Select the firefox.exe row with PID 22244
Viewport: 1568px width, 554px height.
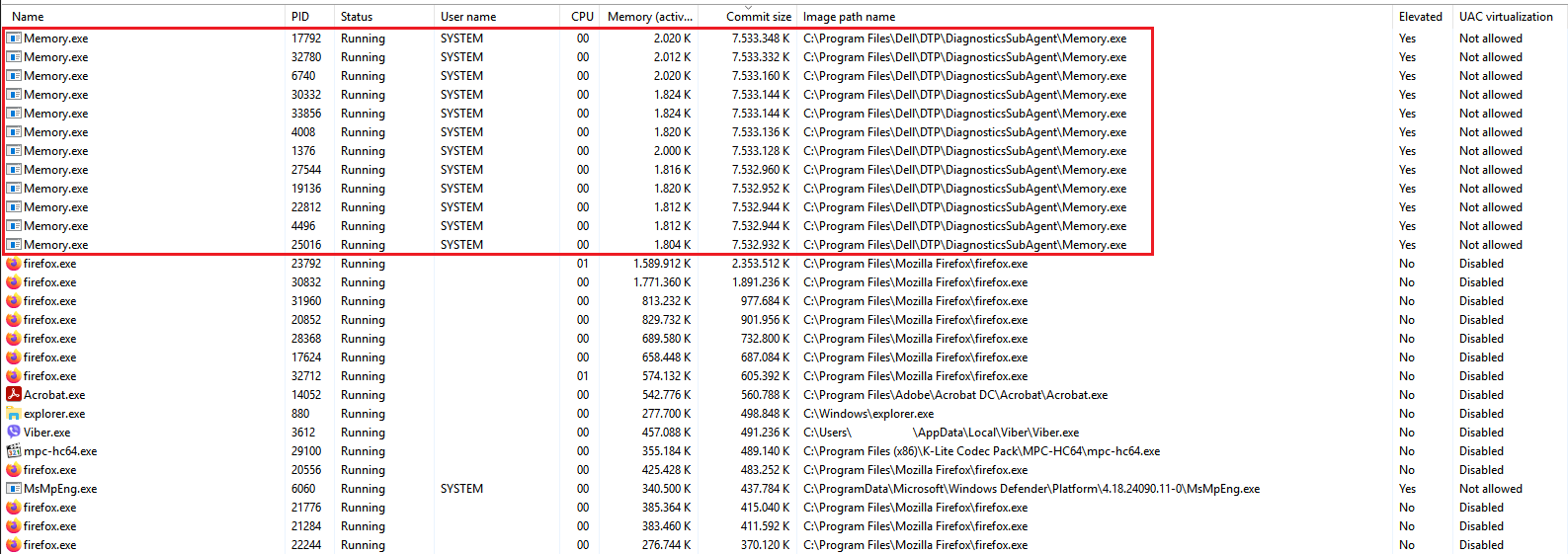pos(784,545)
